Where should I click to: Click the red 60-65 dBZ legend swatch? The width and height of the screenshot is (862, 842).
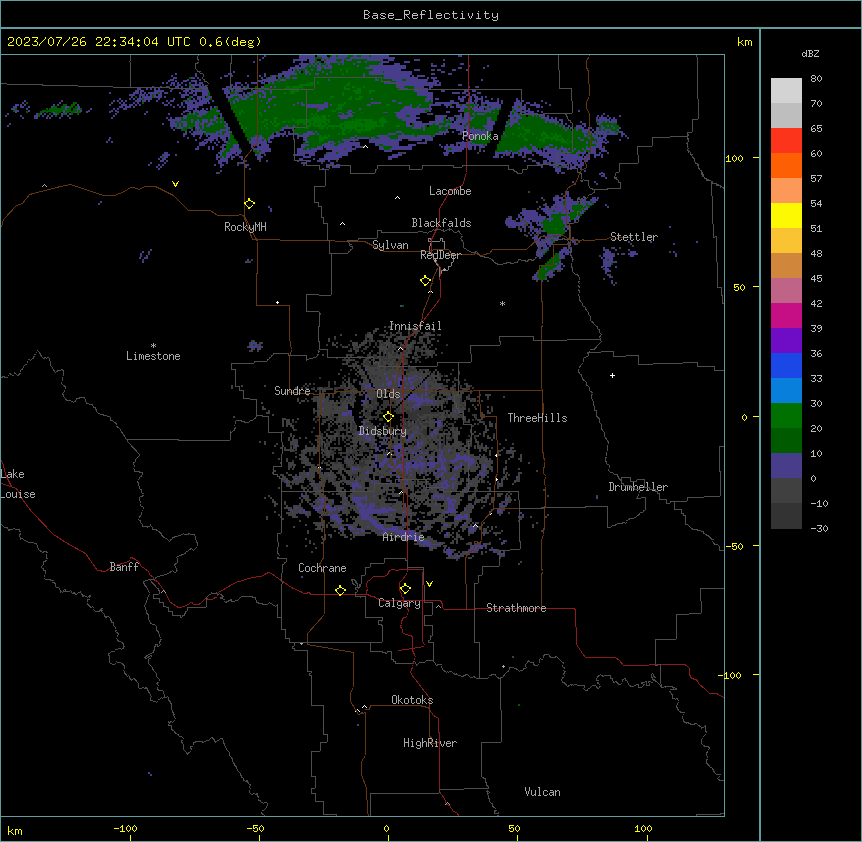[x=786, y=141]
